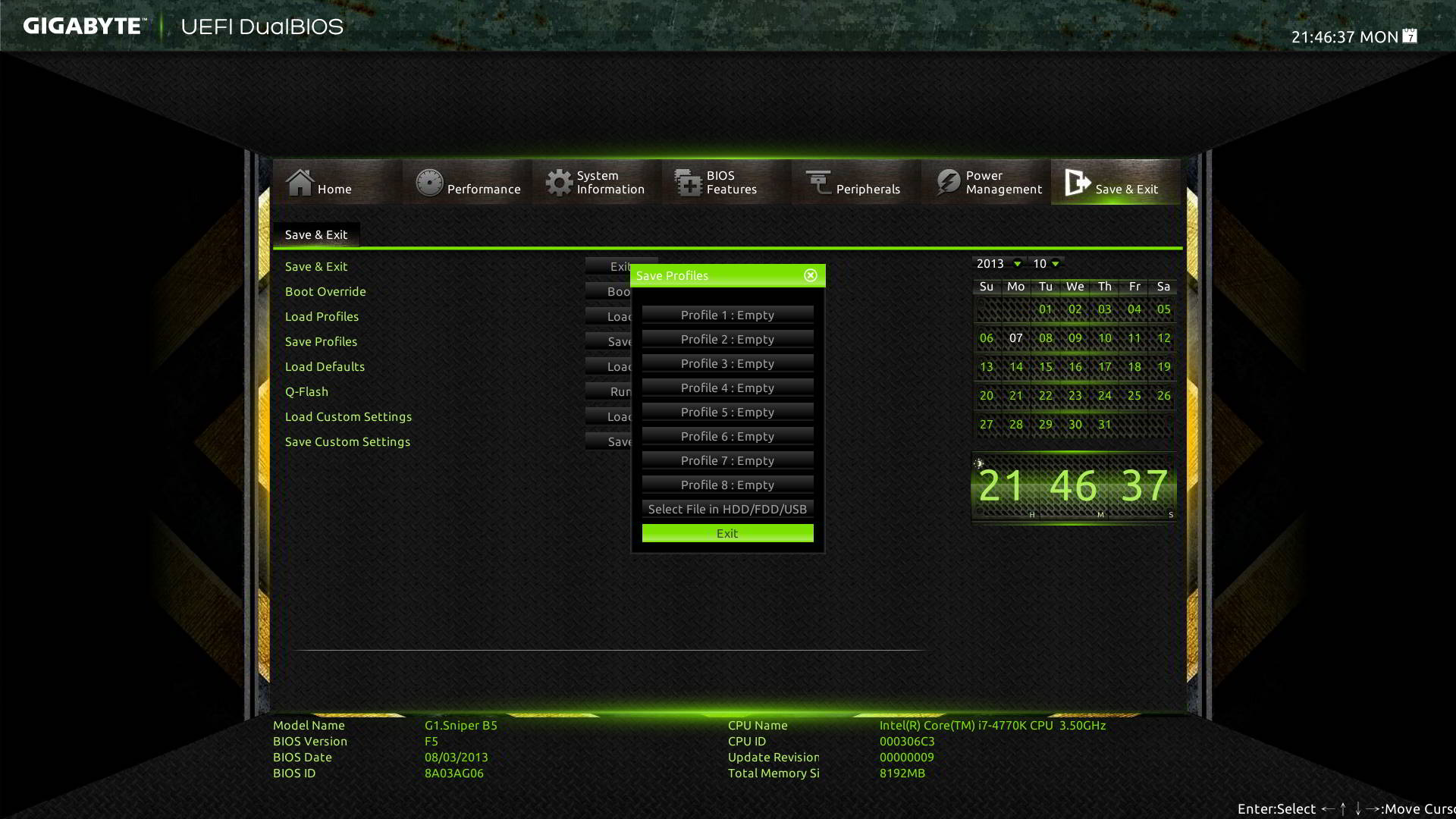Click the calendar icon in top bar

(1410, 36)
